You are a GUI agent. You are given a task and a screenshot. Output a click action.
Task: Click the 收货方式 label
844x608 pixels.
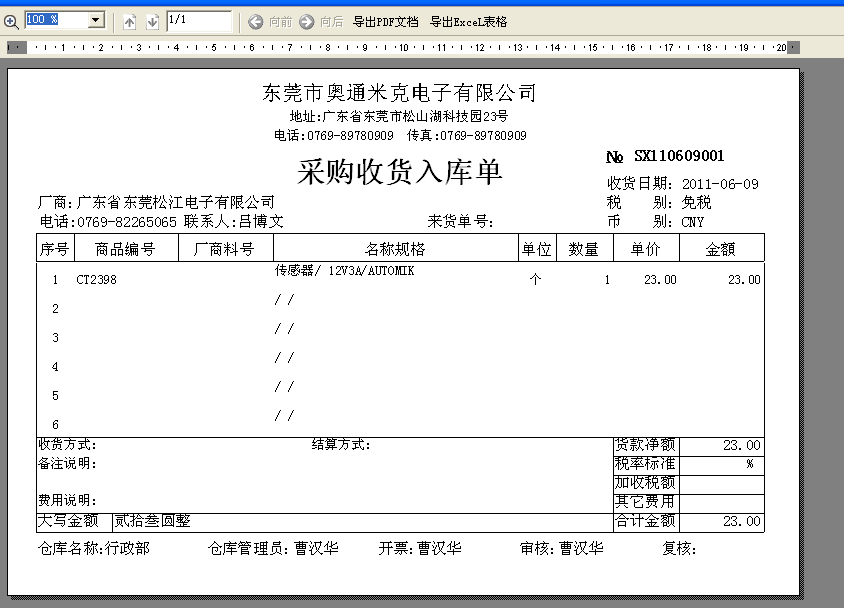click(x=67, y=444)
